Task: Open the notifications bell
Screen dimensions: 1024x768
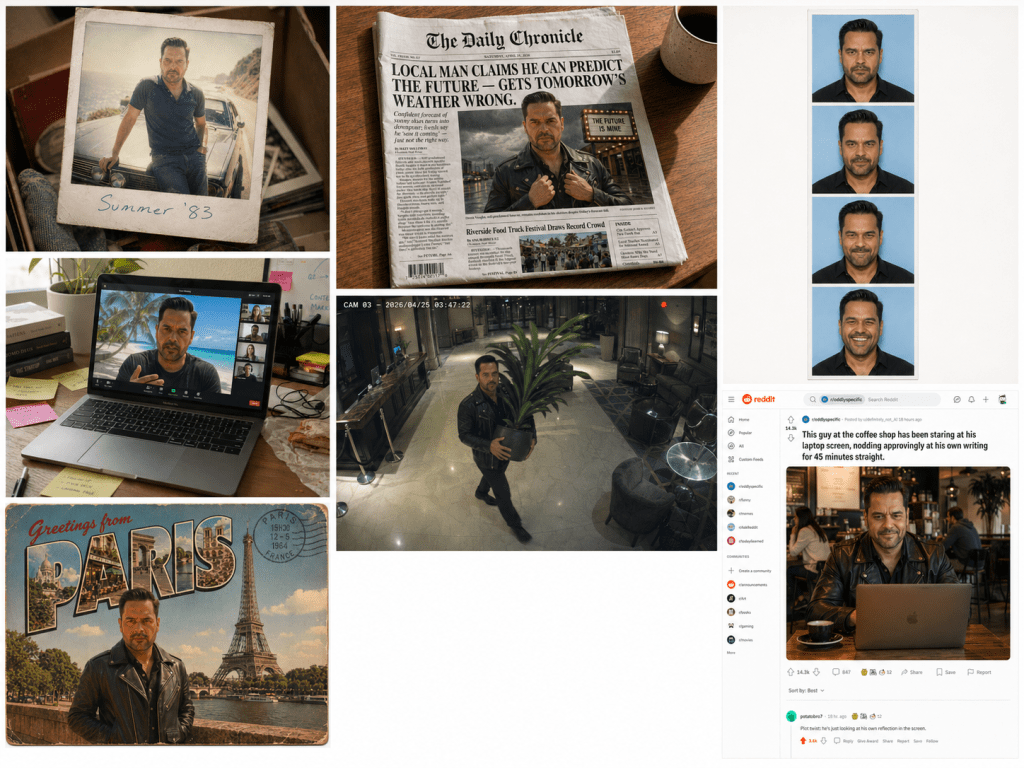Action: click(971, 400)
